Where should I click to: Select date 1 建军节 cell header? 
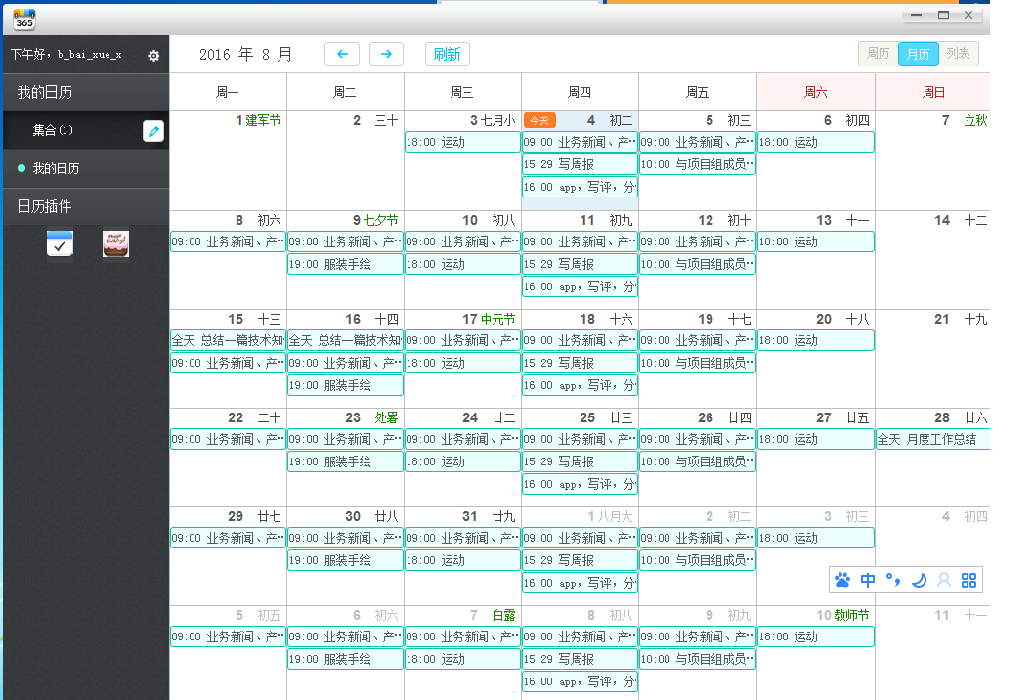pyautogui.click(x=258, y=121)
